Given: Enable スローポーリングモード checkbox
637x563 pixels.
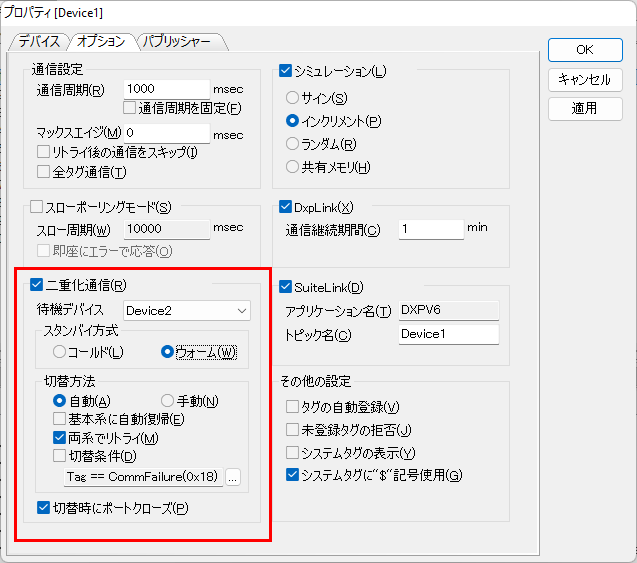Looking at the screenshot, I should (38, 208).
